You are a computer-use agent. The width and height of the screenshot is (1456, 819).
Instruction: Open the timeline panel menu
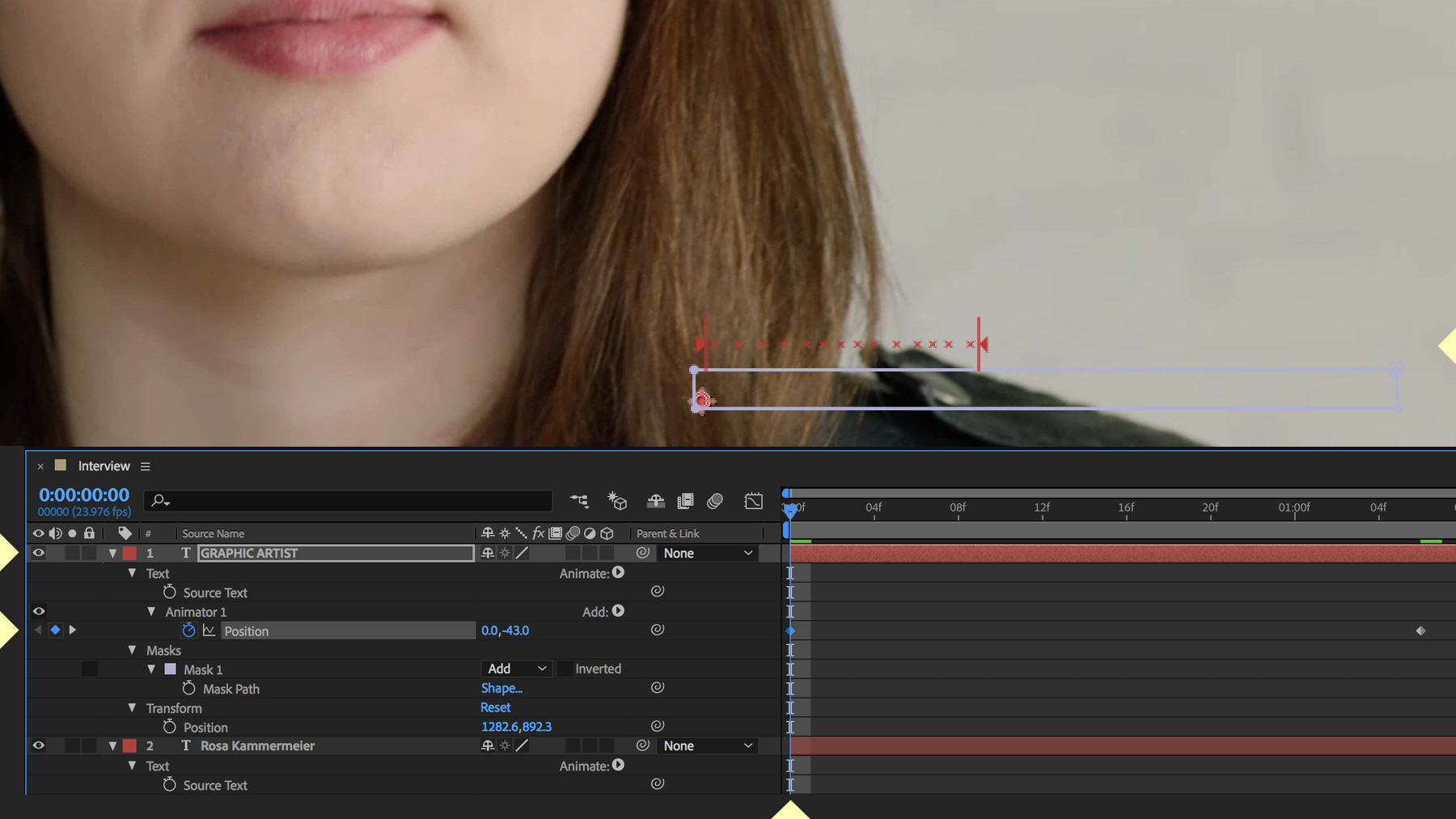click(146, 465)
